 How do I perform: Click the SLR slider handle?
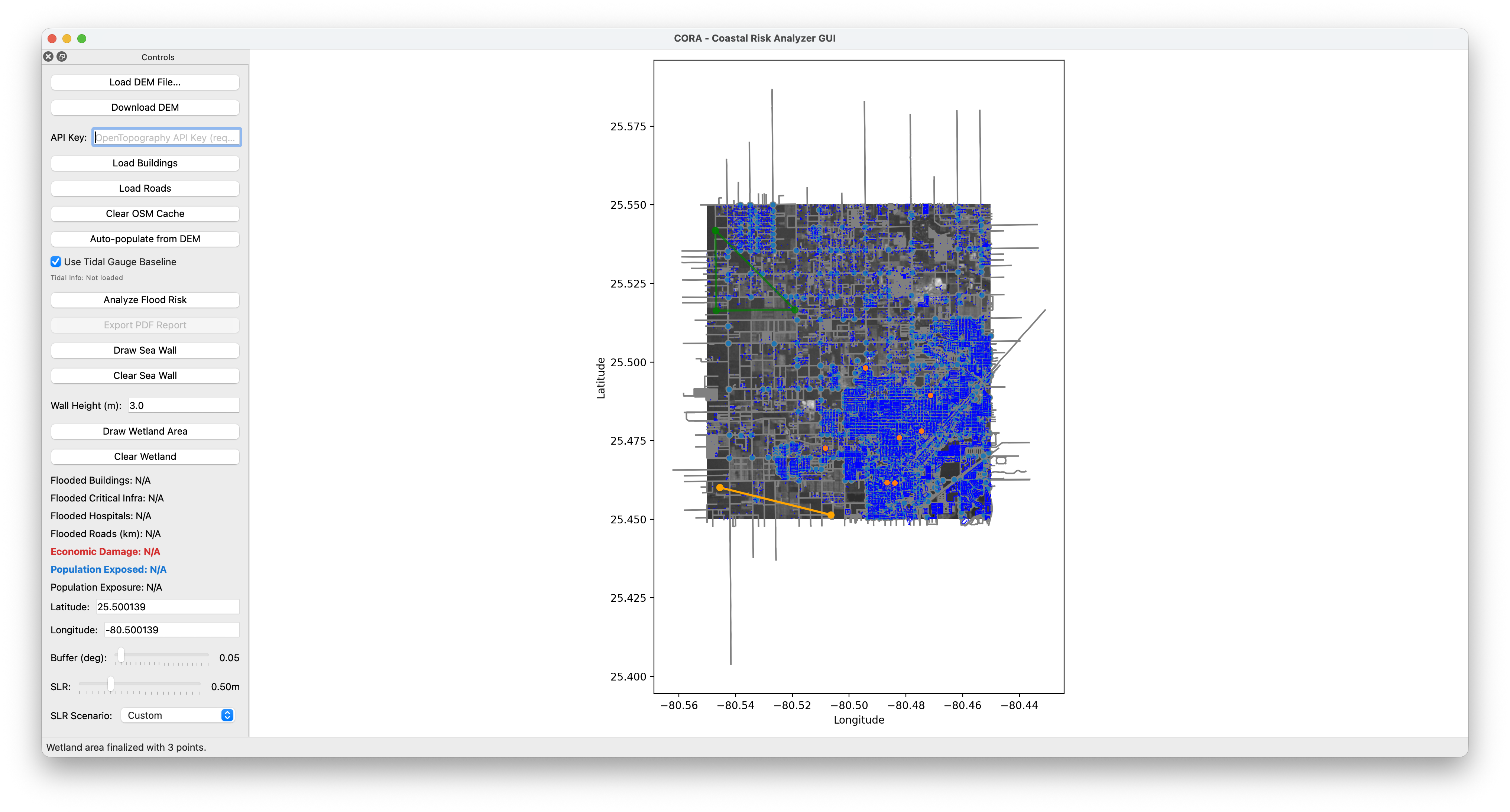[x=110, y=684]
